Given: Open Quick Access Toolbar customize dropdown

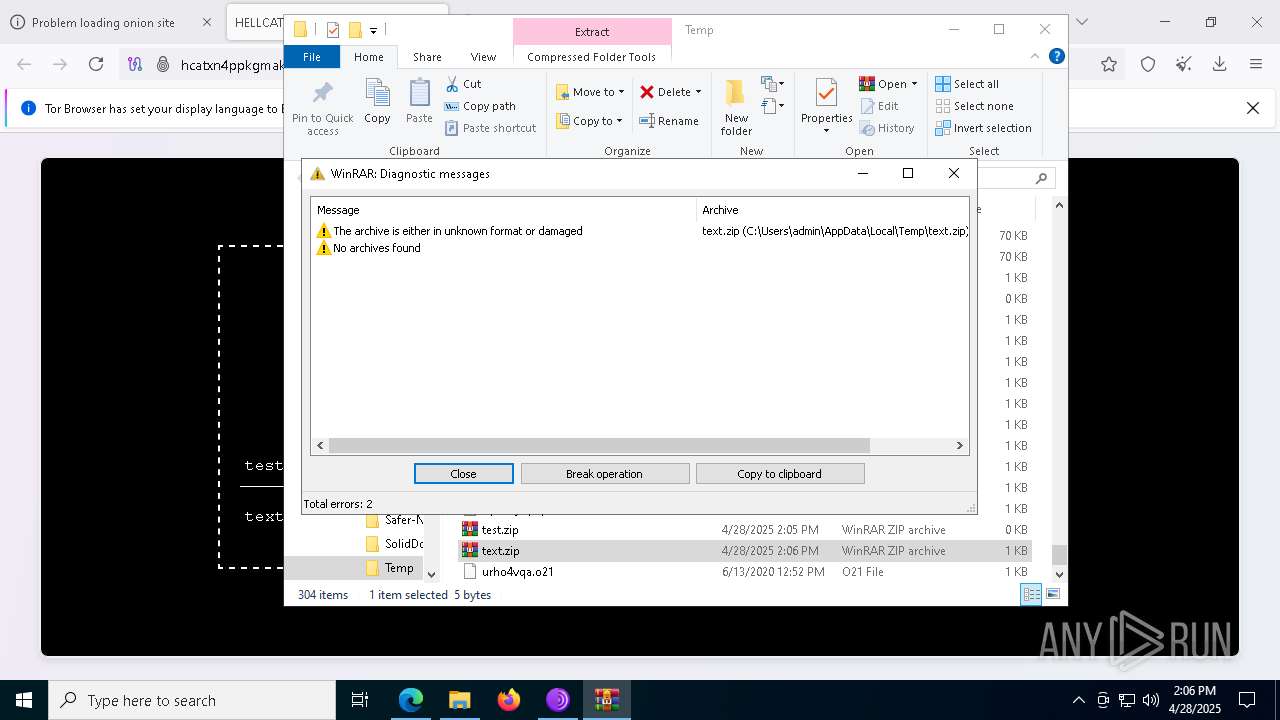Looking at the screenshot, I should 373,30.
